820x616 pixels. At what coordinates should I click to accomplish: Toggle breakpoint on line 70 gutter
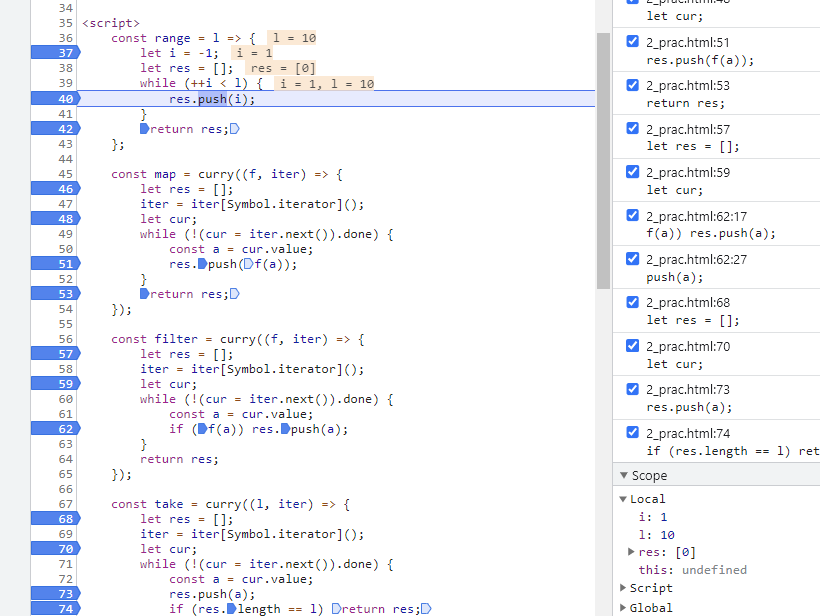(55, 549)
